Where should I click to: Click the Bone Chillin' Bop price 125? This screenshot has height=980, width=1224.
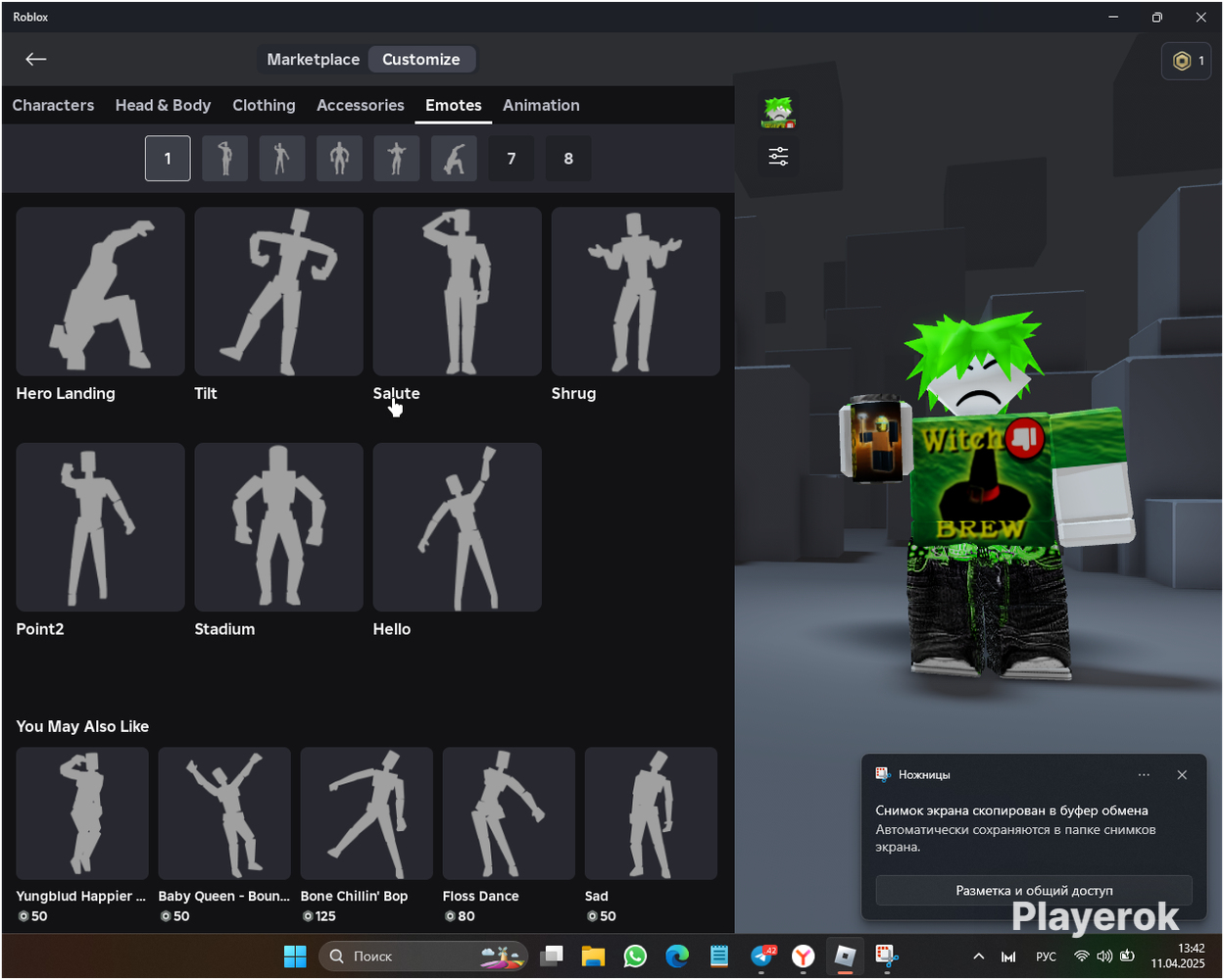tap(319, 916)
